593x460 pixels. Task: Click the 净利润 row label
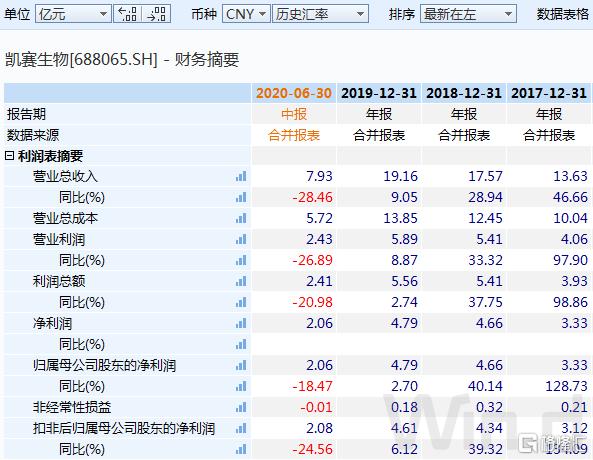click(x=52, y=323)
